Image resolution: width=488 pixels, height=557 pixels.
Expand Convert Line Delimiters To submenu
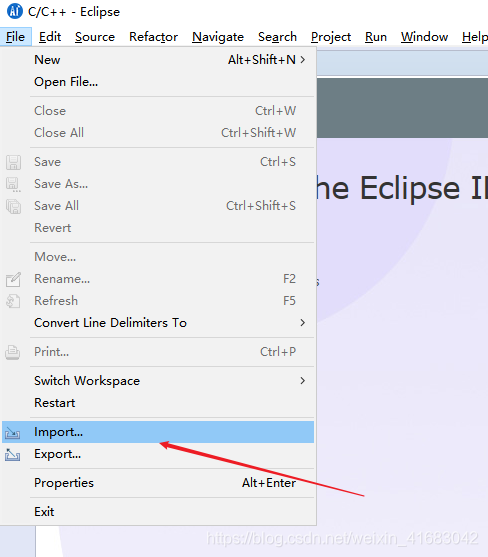point(303,323)
